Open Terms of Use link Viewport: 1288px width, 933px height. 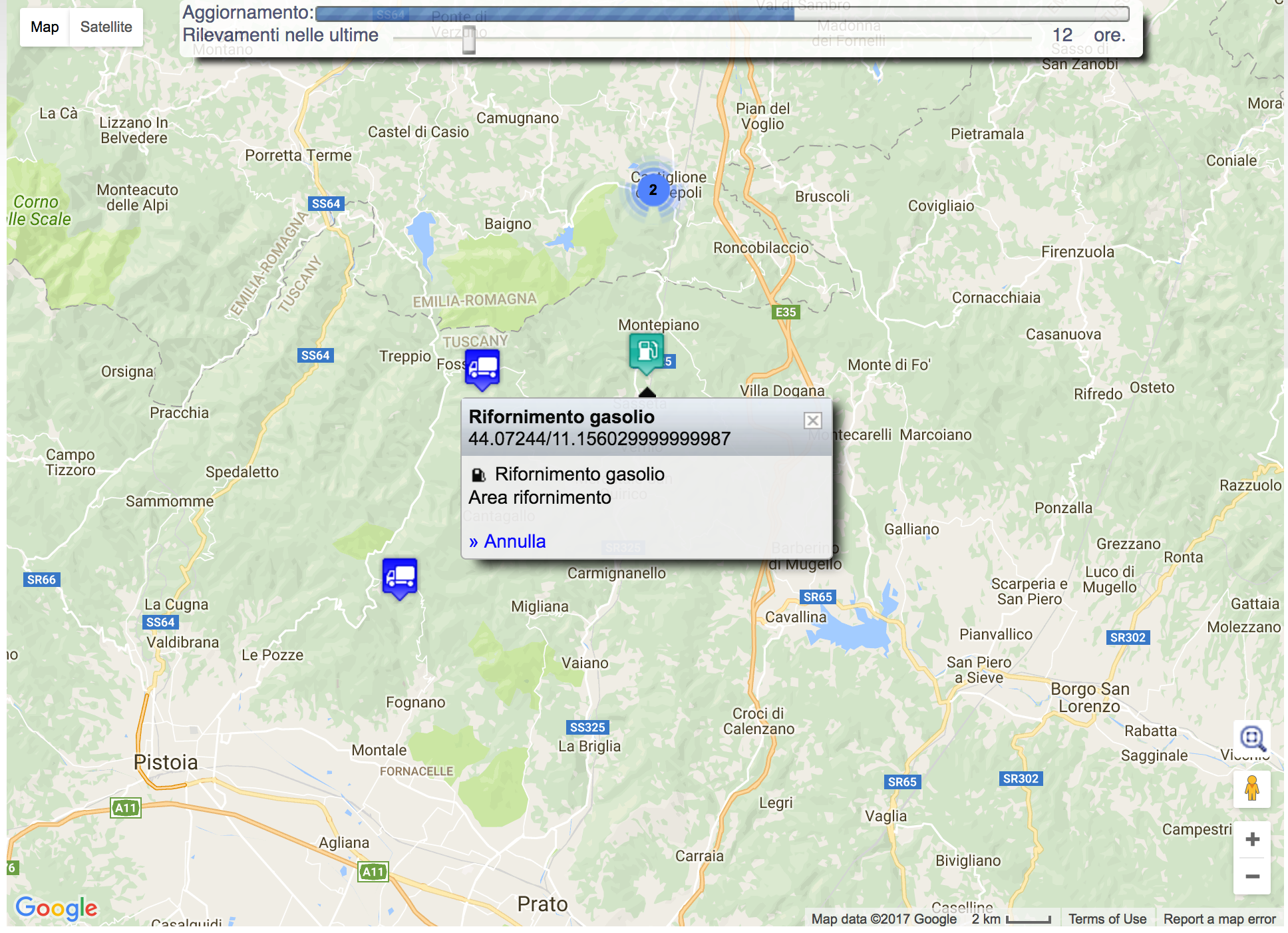pyautogui.click(x=1107, y=919)
